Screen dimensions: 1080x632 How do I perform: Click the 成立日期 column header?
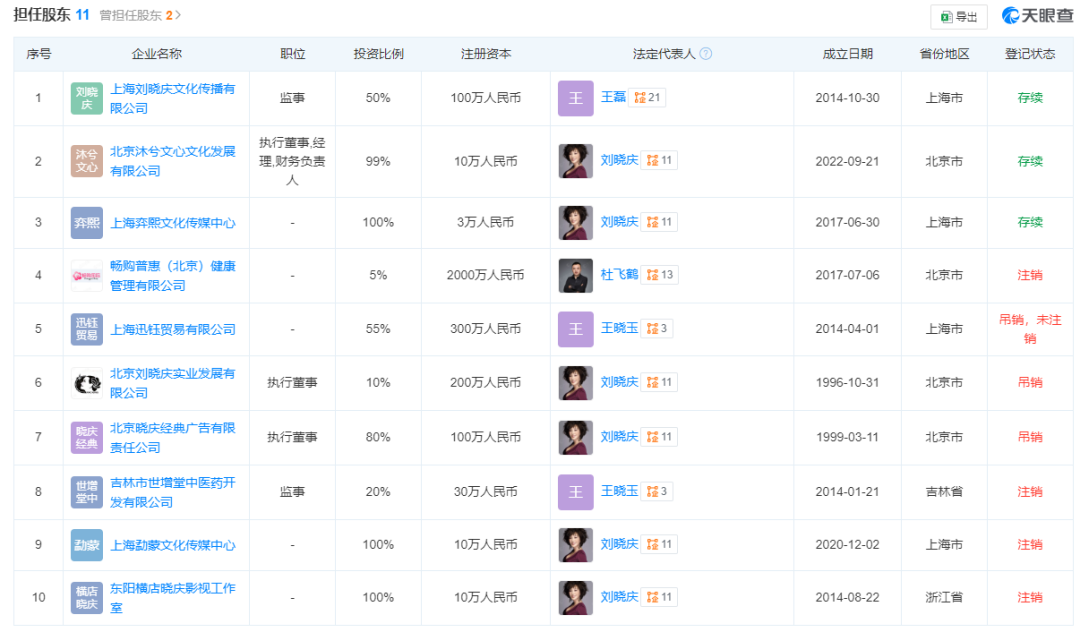[x=847, y=54]
